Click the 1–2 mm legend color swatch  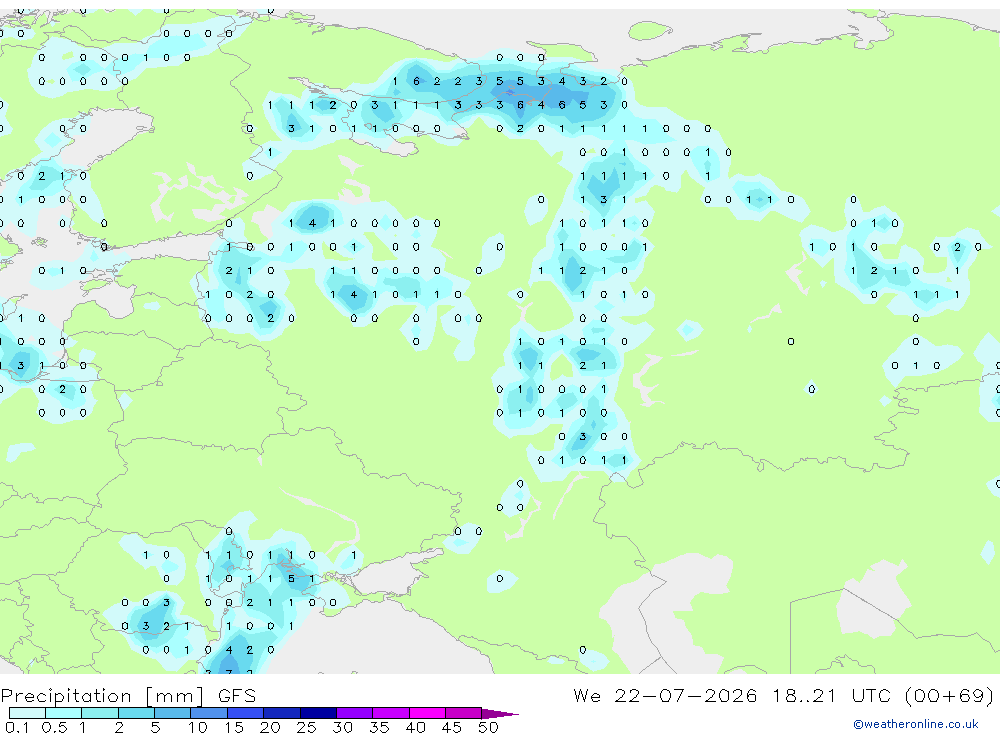(100, 713)
